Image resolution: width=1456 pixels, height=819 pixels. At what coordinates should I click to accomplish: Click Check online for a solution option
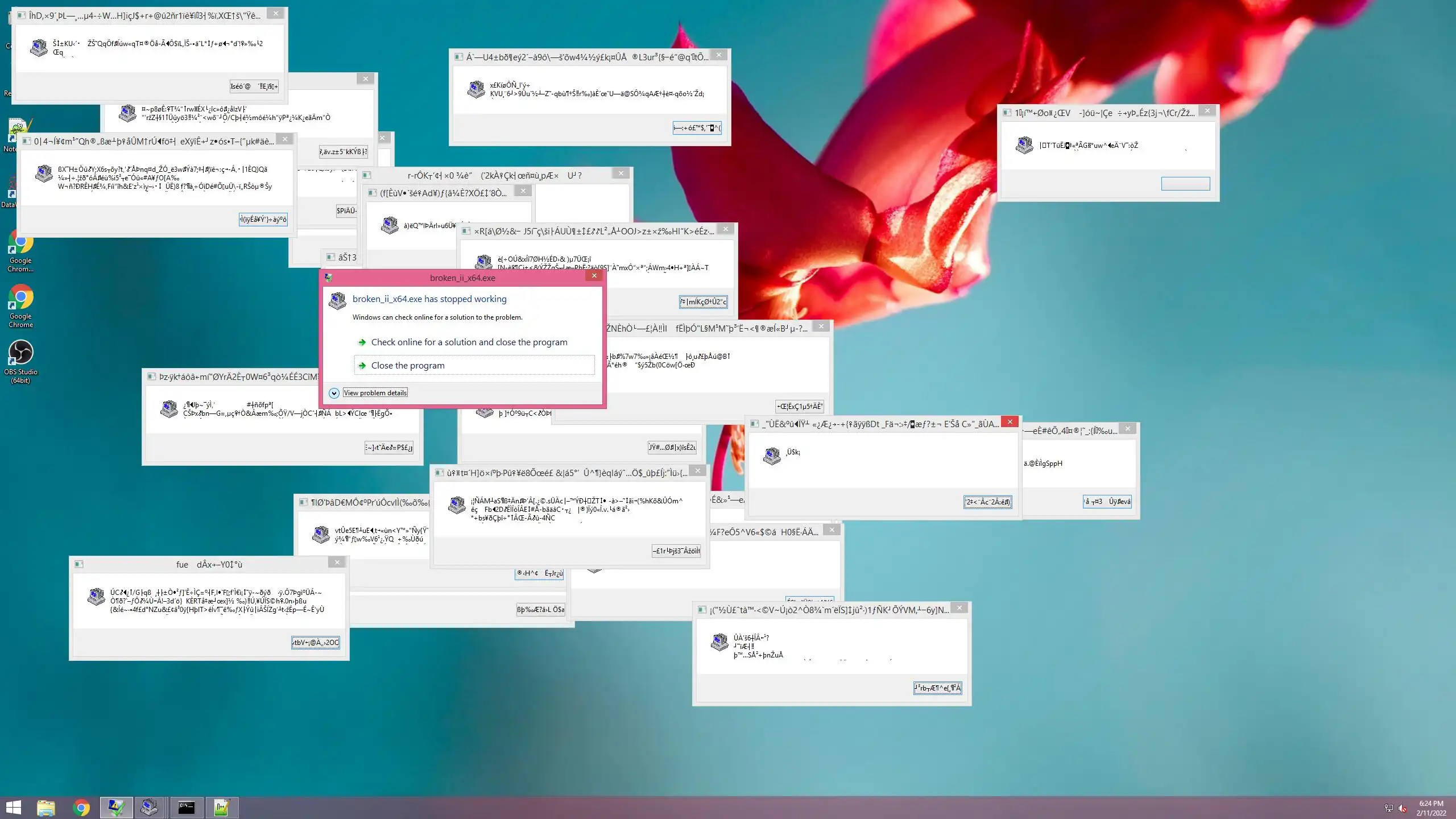click(469, 342)
